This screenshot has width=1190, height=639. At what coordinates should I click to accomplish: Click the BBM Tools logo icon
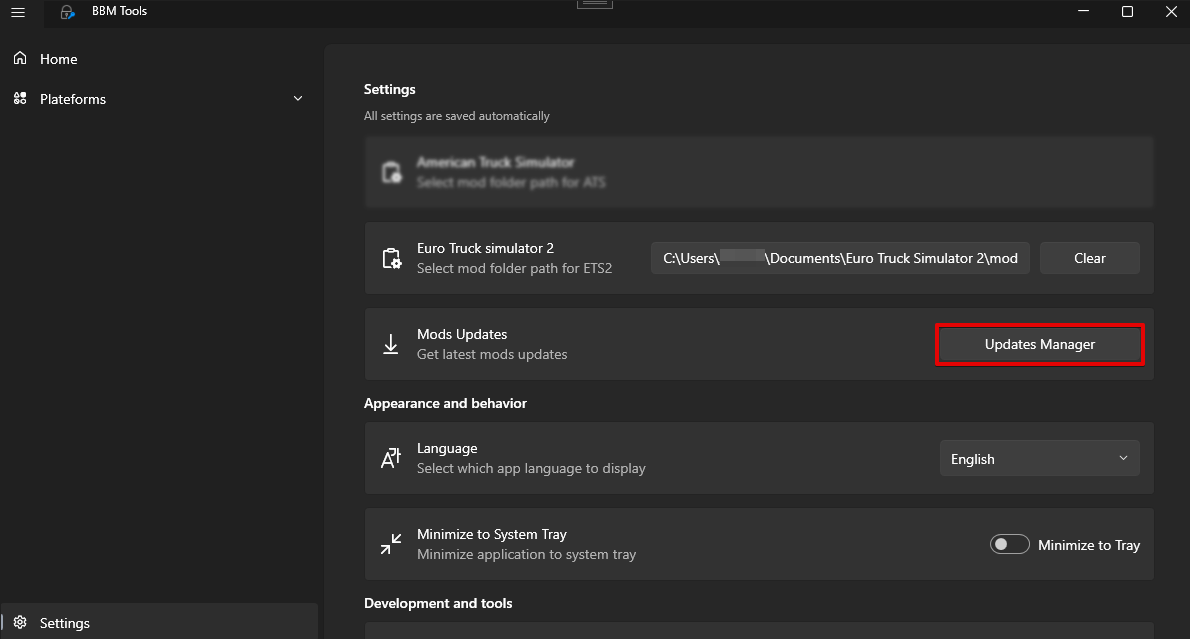pyautogui.click(x=67, y=12)
